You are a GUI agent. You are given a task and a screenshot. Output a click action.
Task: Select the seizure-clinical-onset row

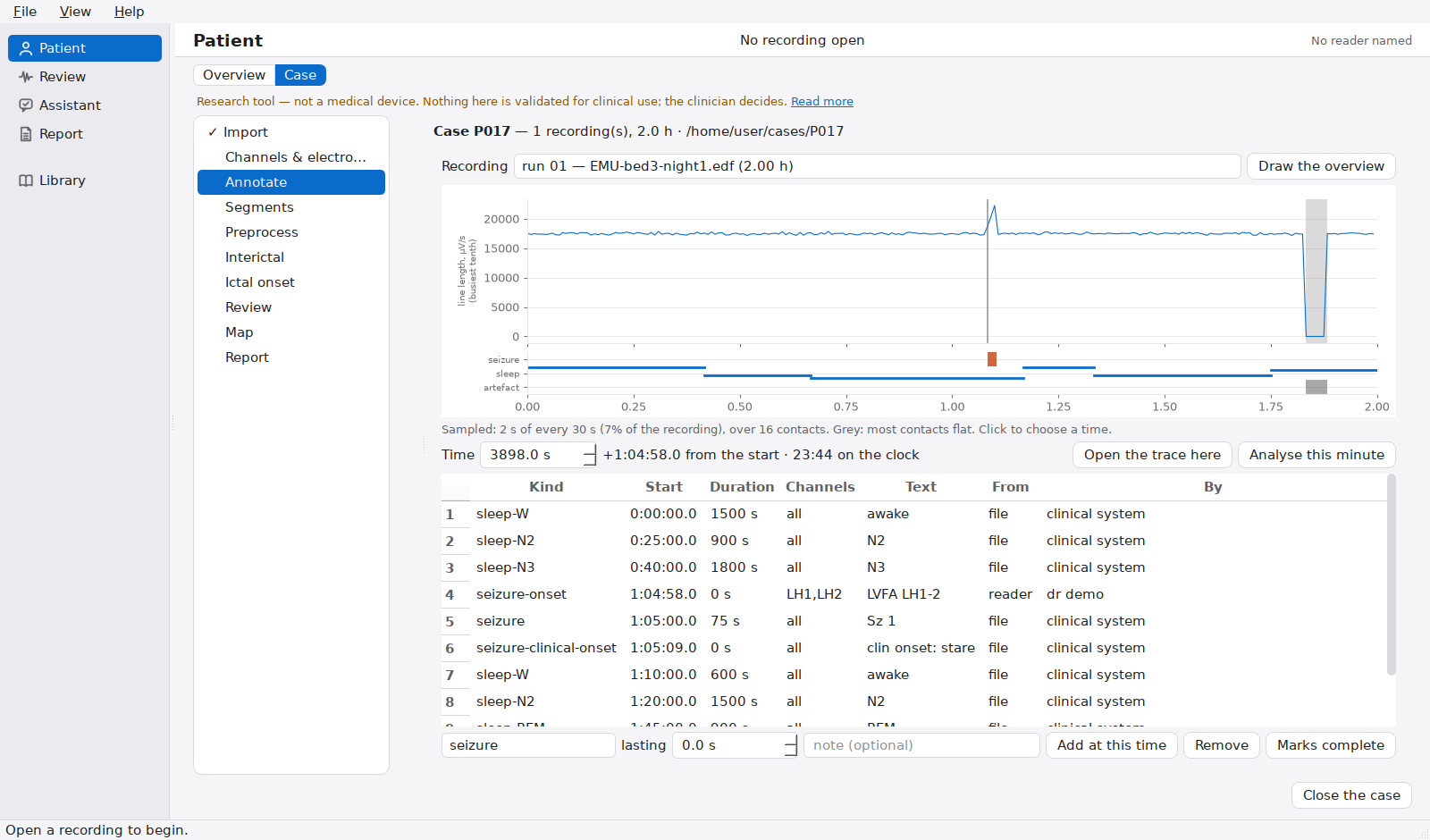click(x=913, y=648)
